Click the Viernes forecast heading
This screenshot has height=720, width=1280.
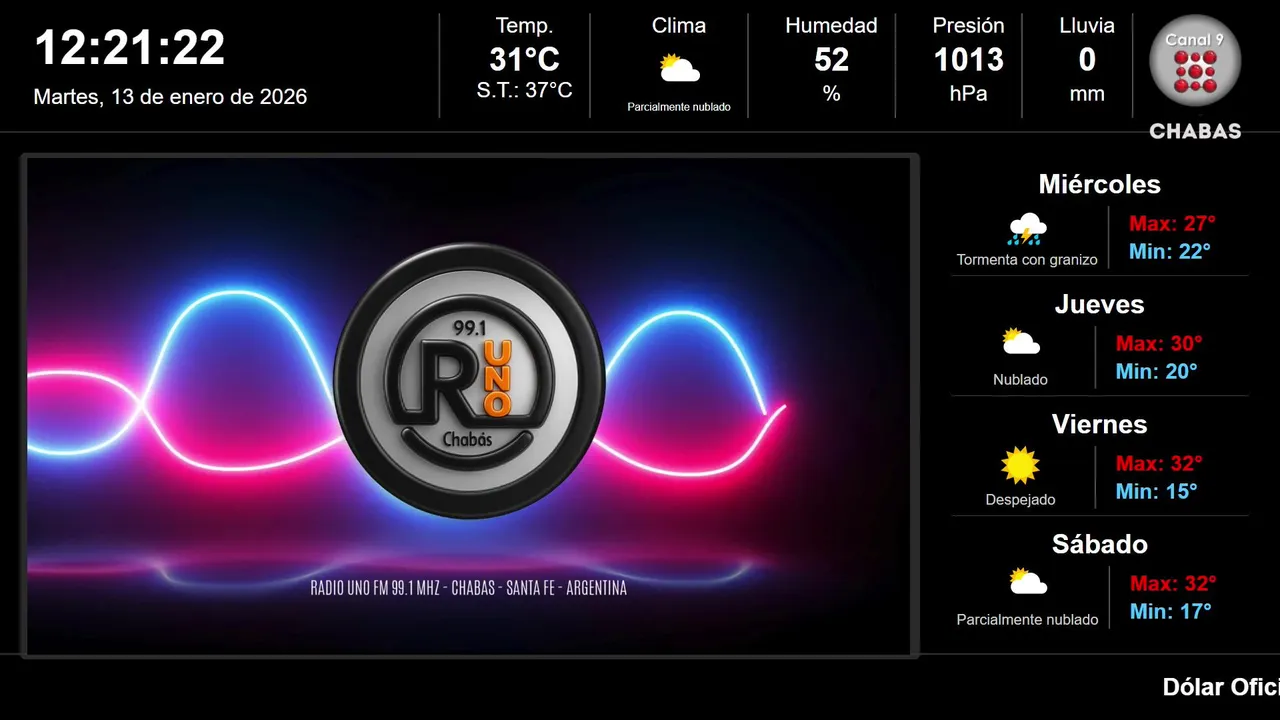1100,424
